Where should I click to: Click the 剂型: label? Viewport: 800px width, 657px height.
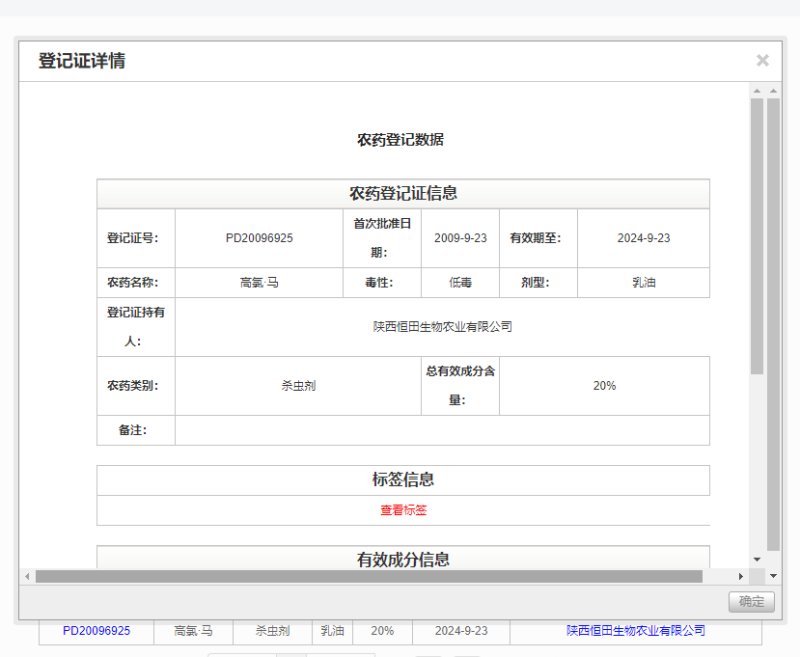tap(535, 283)
